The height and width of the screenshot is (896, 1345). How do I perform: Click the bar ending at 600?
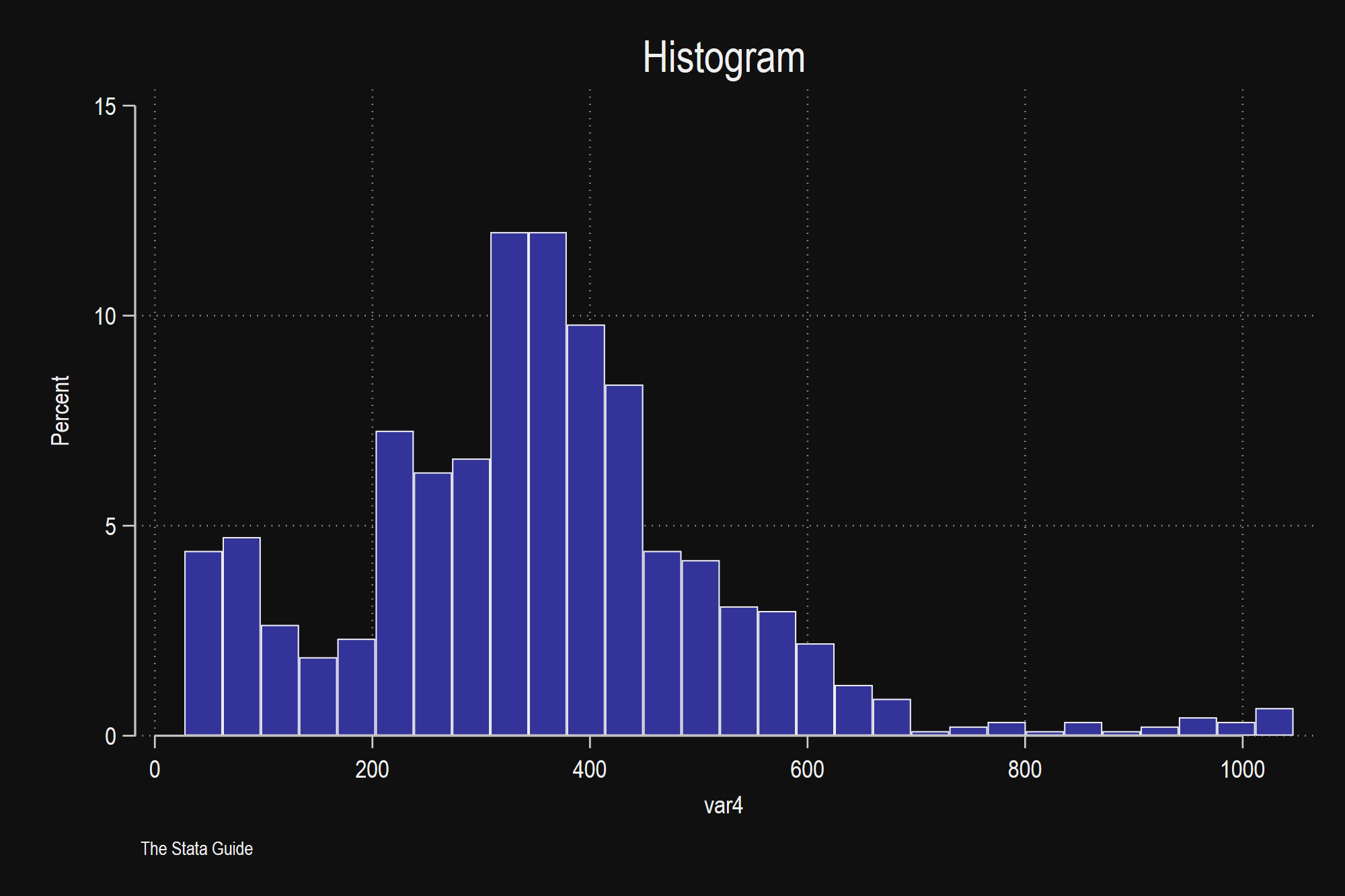pyautogui.click(x=777, y=674)
